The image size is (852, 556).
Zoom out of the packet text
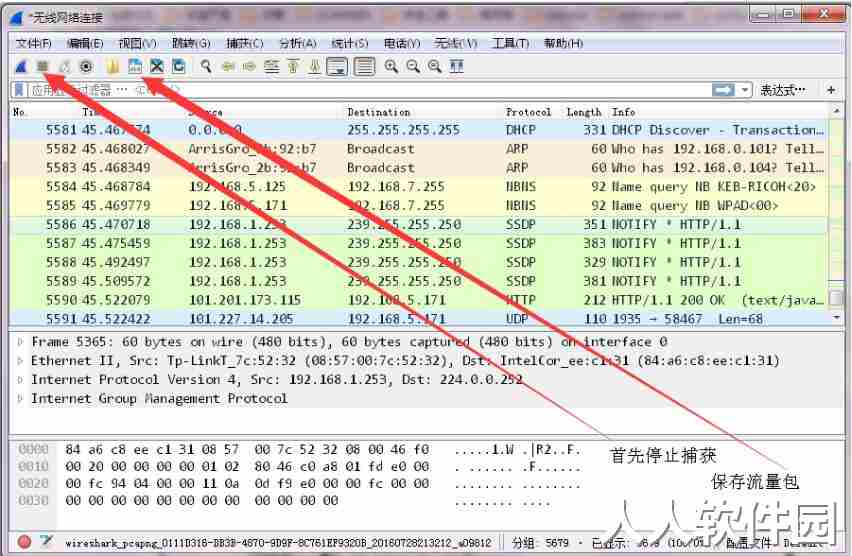413,67
